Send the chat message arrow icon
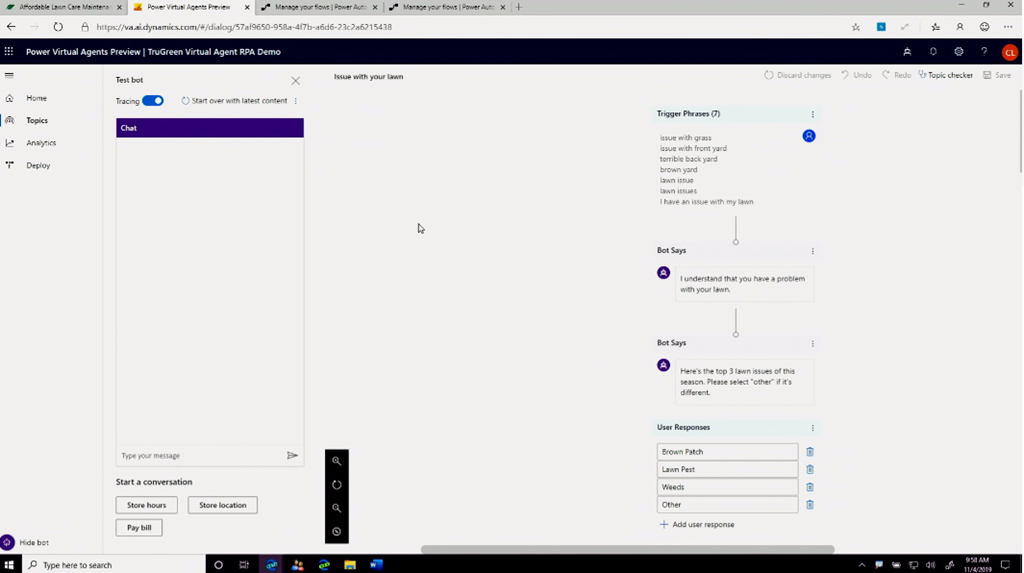 click(x=293, y=455)
